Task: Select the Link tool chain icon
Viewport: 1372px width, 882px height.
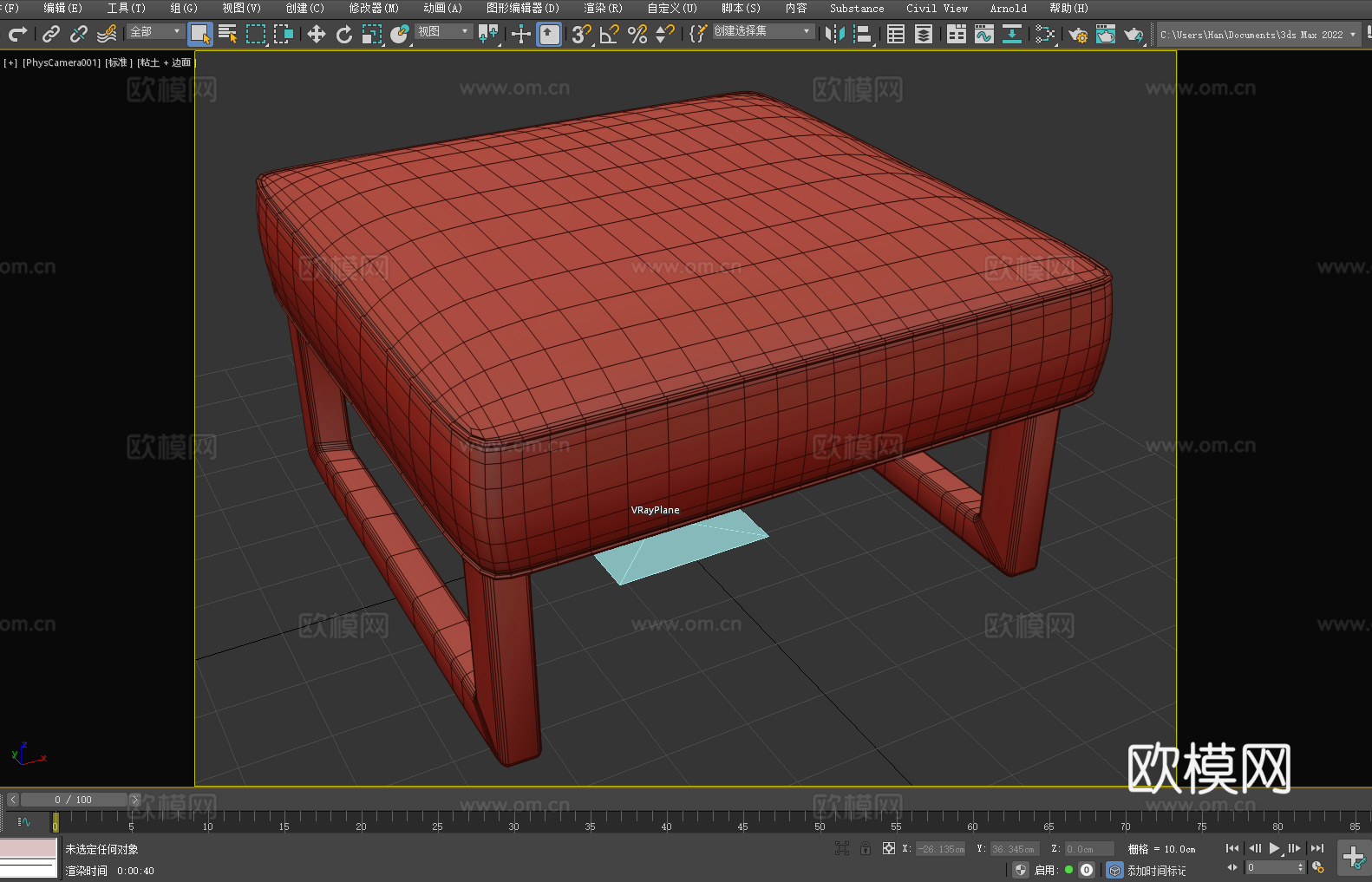Action: pyautogui.click(x=51, y=34)
